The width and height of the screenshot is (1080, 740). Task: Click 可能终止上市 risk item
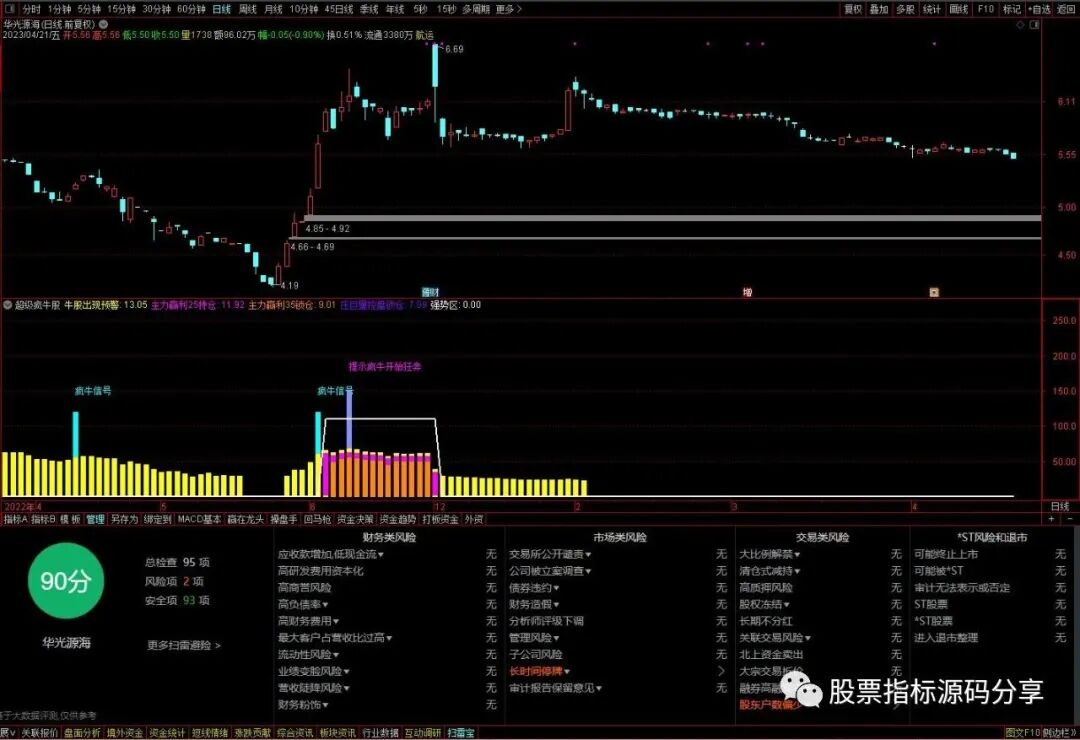click(x=946, y=554)
